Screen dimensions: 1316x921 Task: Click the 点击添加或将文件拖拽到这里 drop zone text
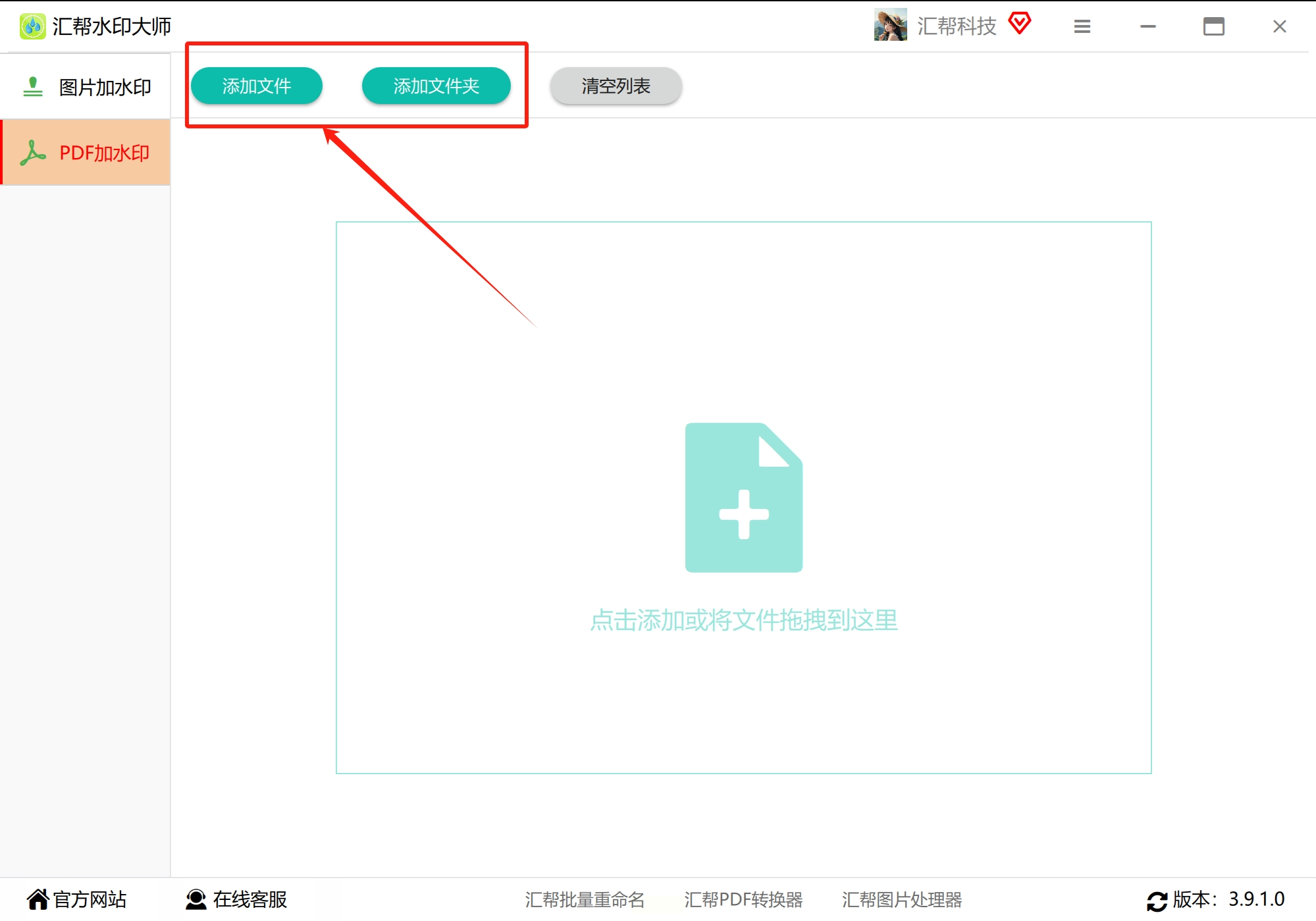(743, 620)
